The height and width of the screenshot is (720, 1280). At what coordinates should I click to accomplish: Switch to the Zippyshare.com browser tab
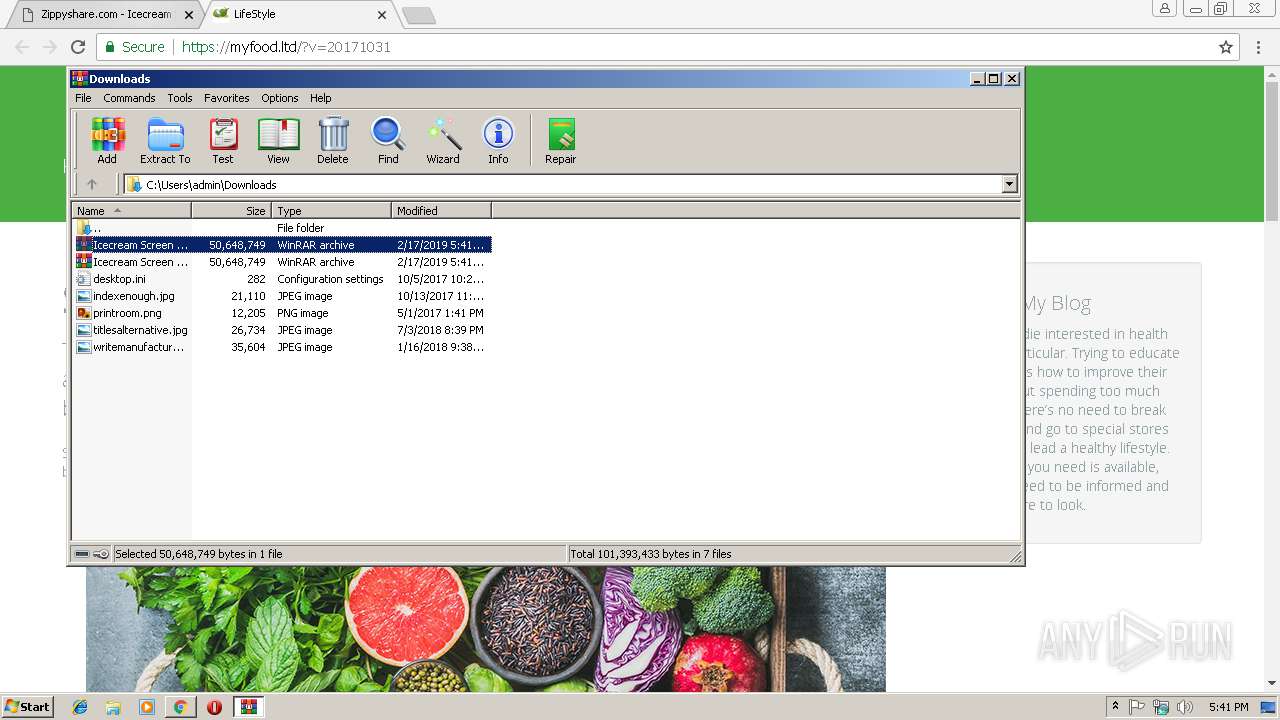(x=105, y=14)
